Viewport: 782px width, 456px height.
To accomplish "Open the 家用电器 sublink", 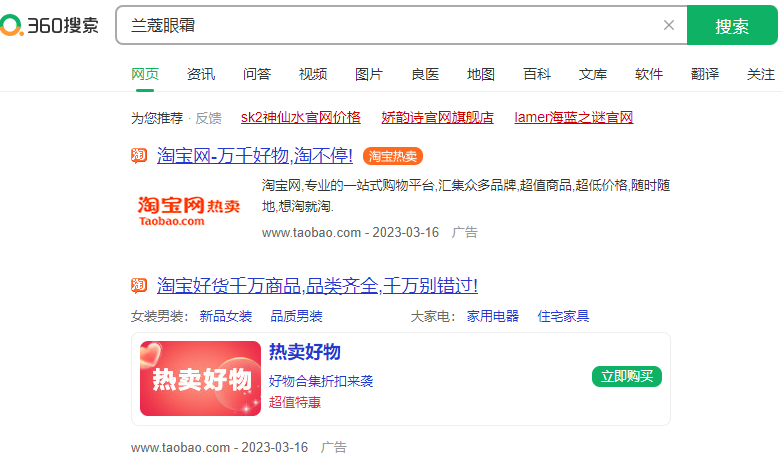I will click(493, 316).
